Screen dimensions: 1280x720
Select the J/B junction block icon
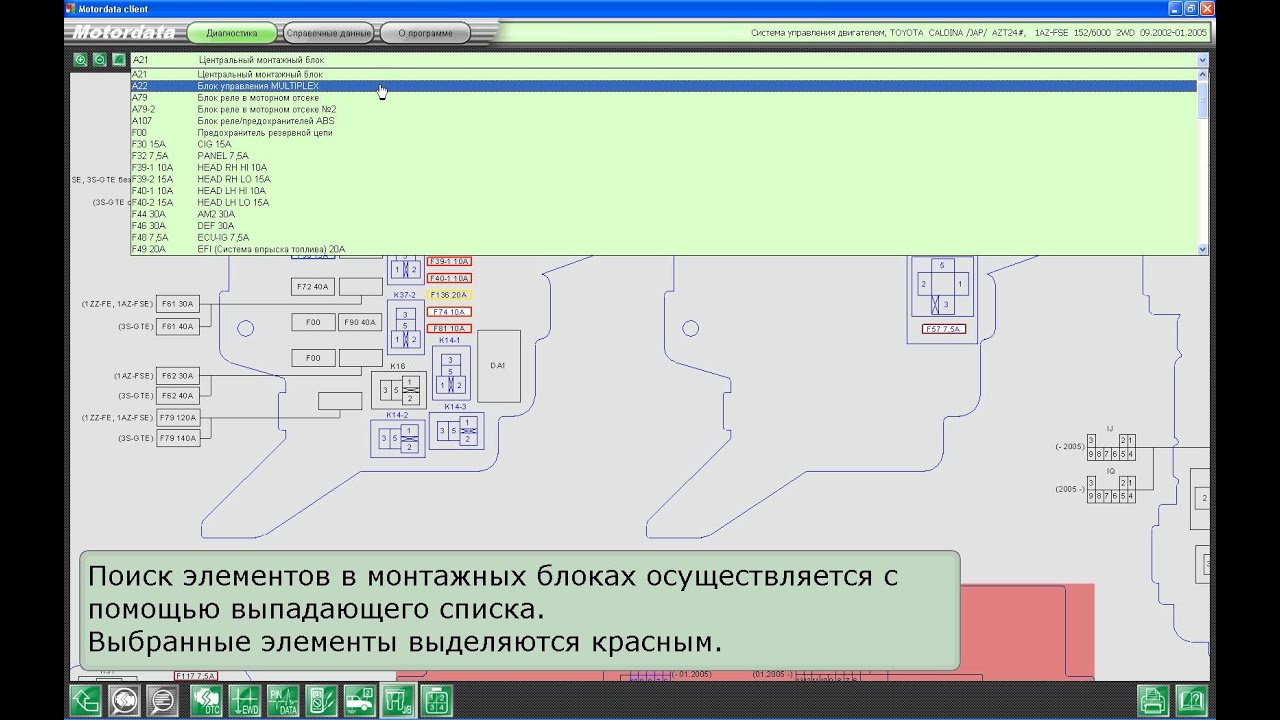point(398,700)
